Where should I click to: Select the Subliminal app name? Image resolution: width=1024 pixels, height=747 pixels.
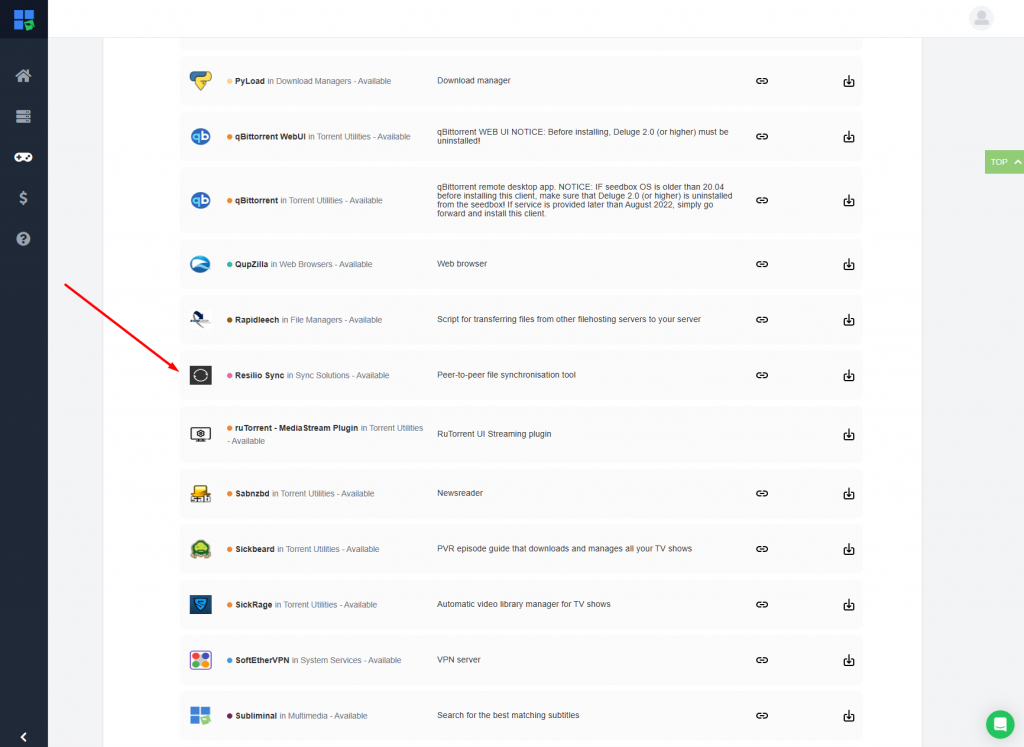pyautogui.click(x=256, y=716)
